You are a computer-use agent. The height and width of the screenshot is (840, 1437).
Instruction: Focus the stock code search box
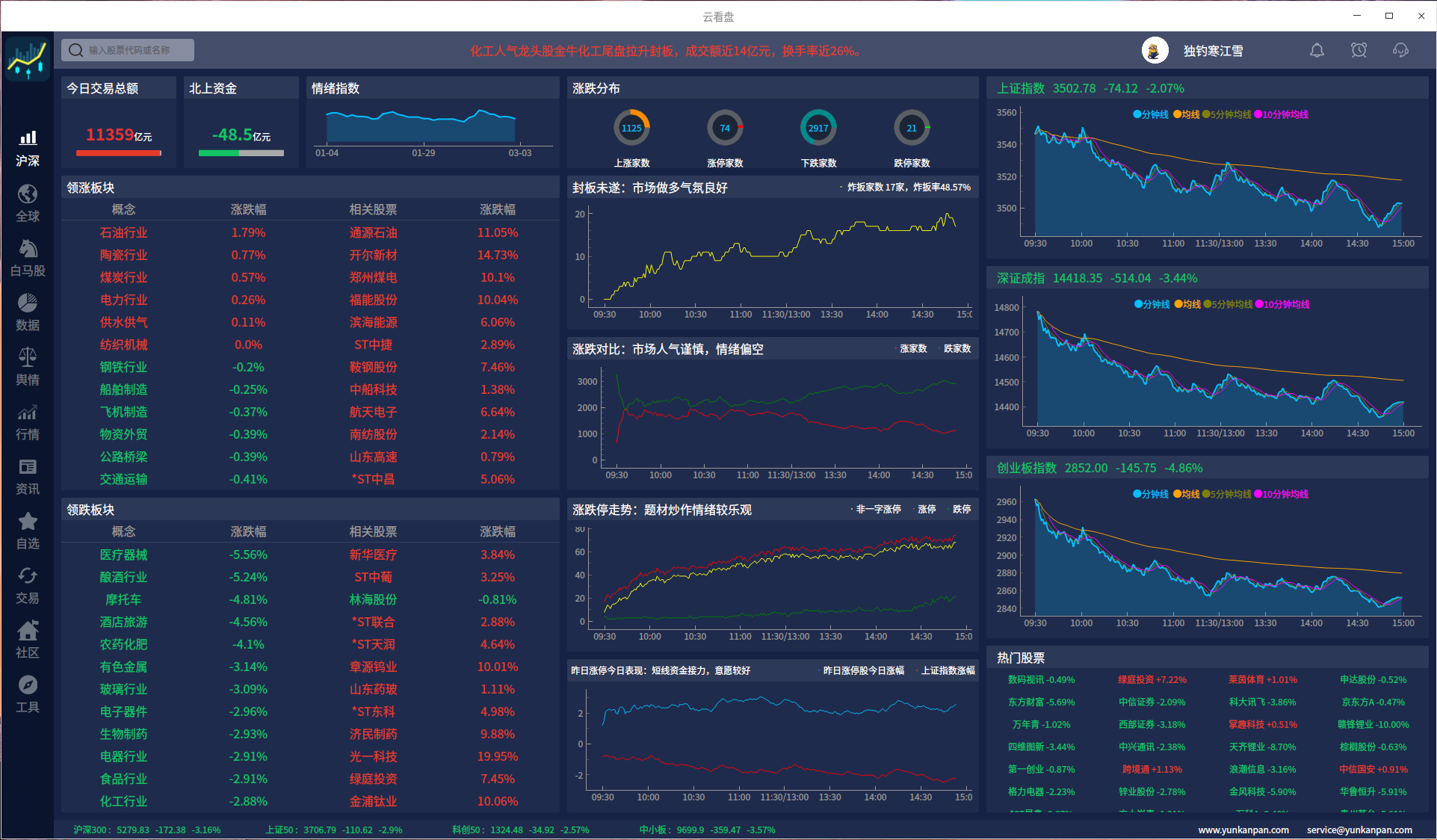[x=129, y=50]
